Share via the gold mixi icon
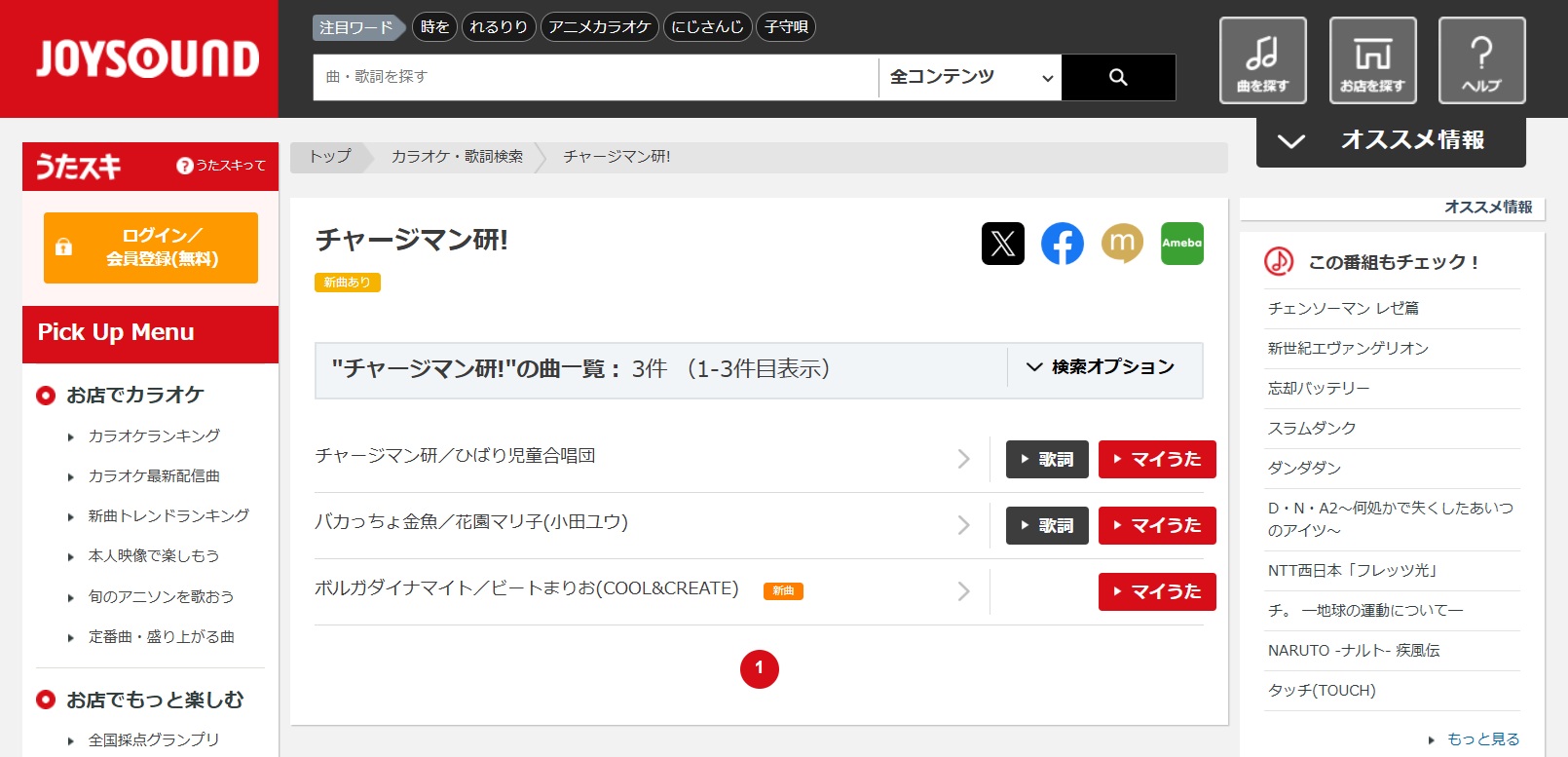Viewport: 1568px width, 757px height. pos(1122,244)
